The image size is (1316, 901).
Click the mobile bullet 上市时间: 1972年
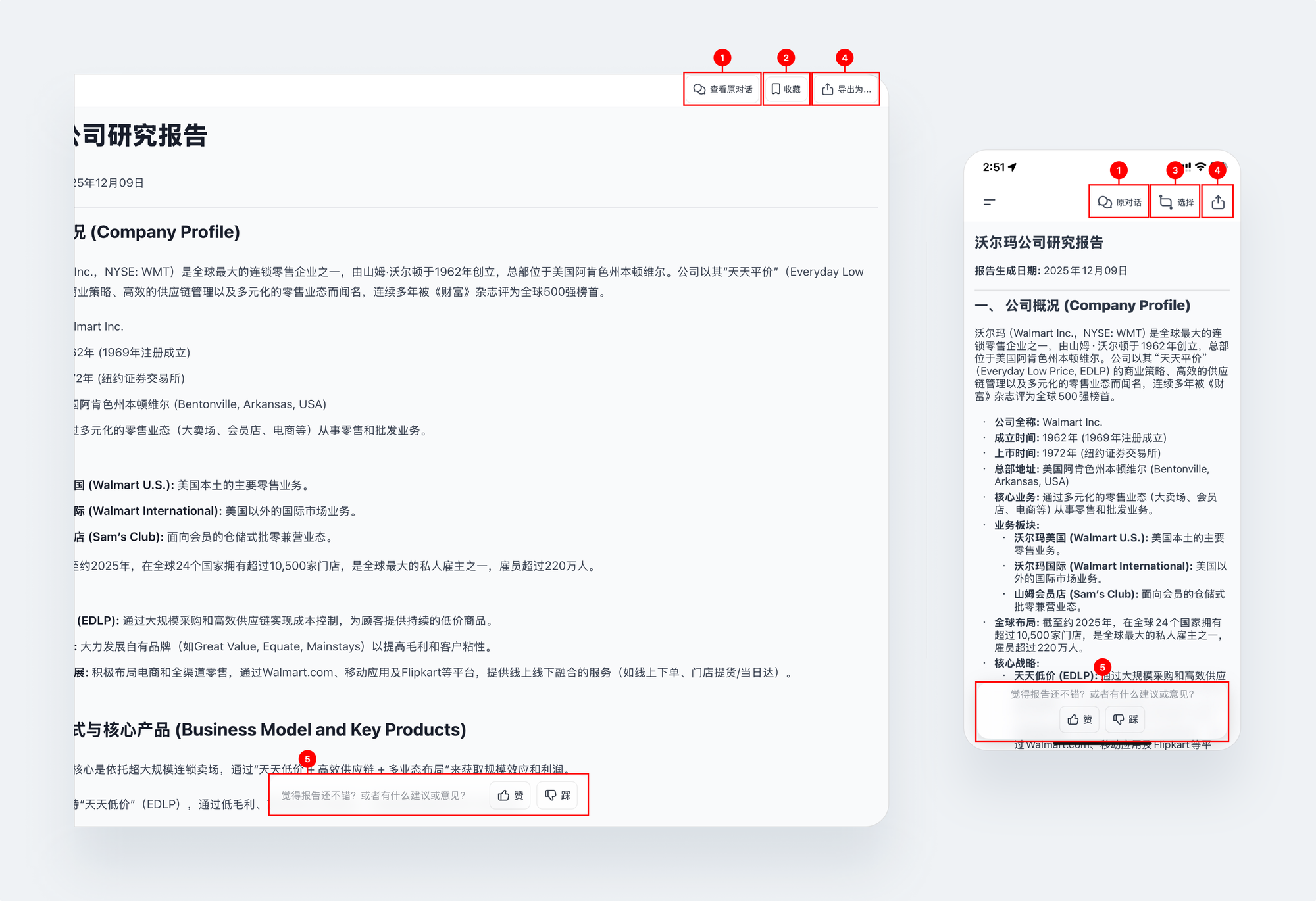pyautogui.click(x=1078, y=453)
